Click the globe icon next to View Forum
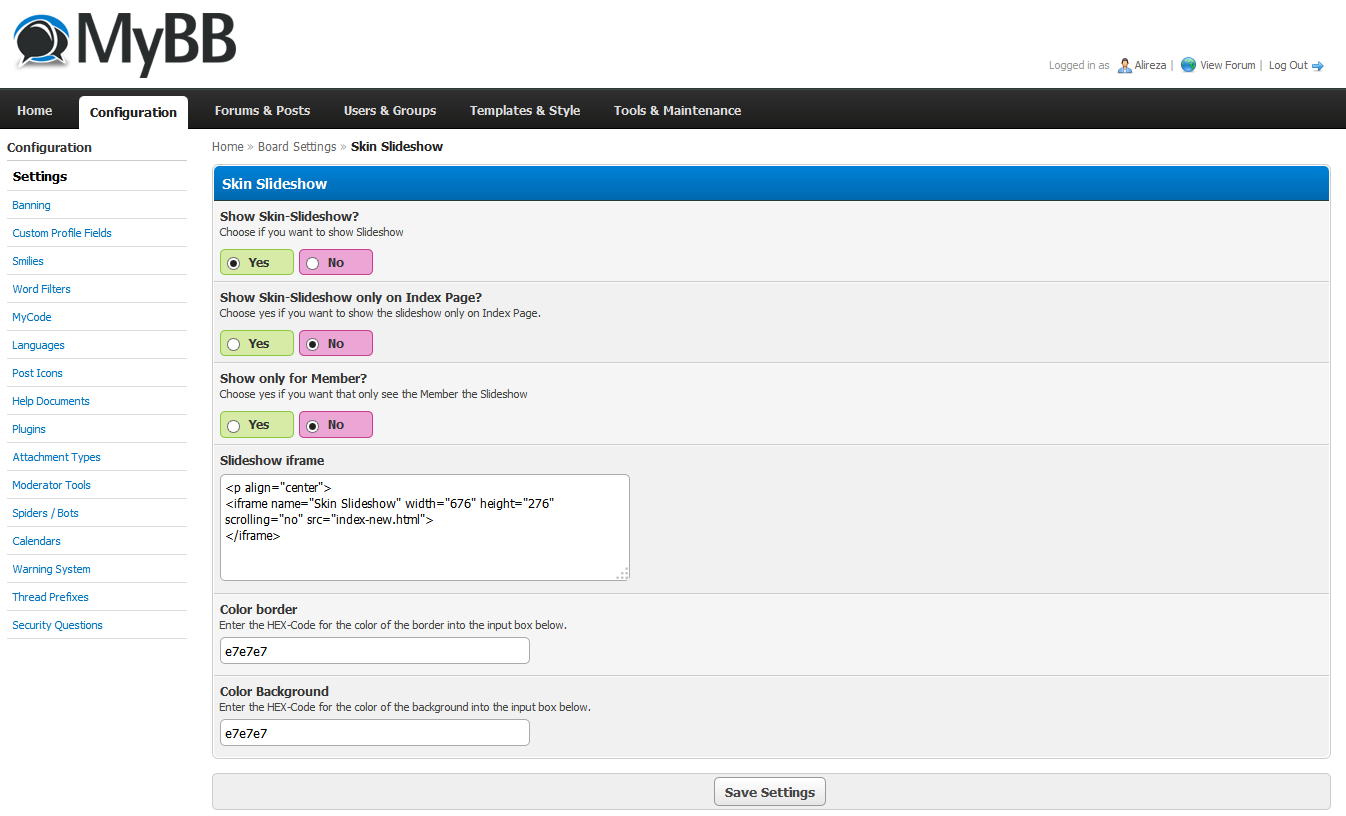The width and height of the screenshot is (1346, 816). pyautogui.click(x=1188, y=65)
